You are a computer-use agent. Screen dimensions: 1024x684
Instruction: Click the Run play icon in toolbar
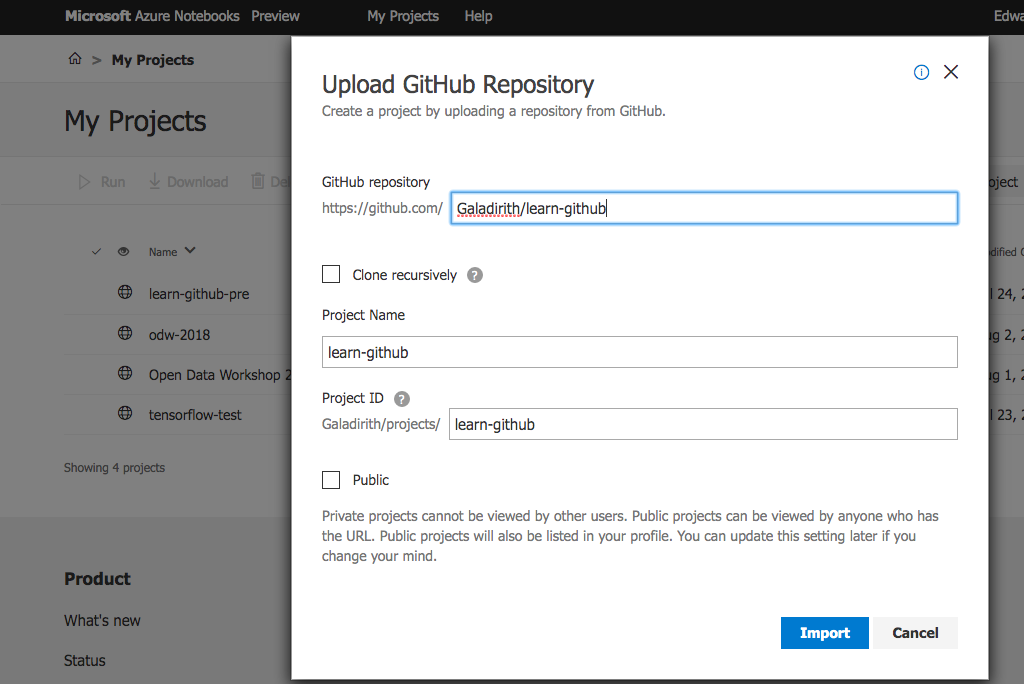[84, 182]
